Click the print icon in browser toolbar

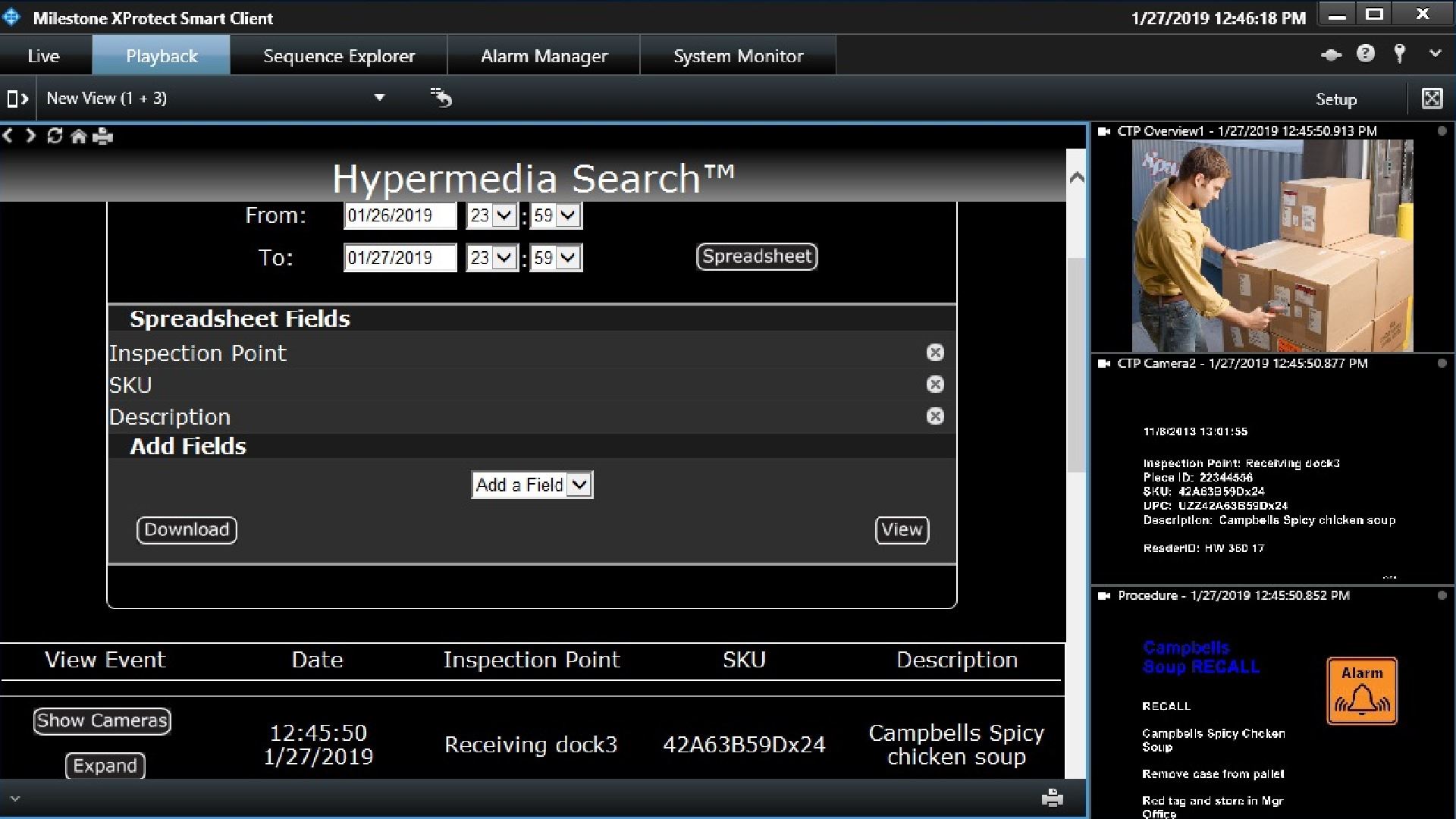[102, 136]
